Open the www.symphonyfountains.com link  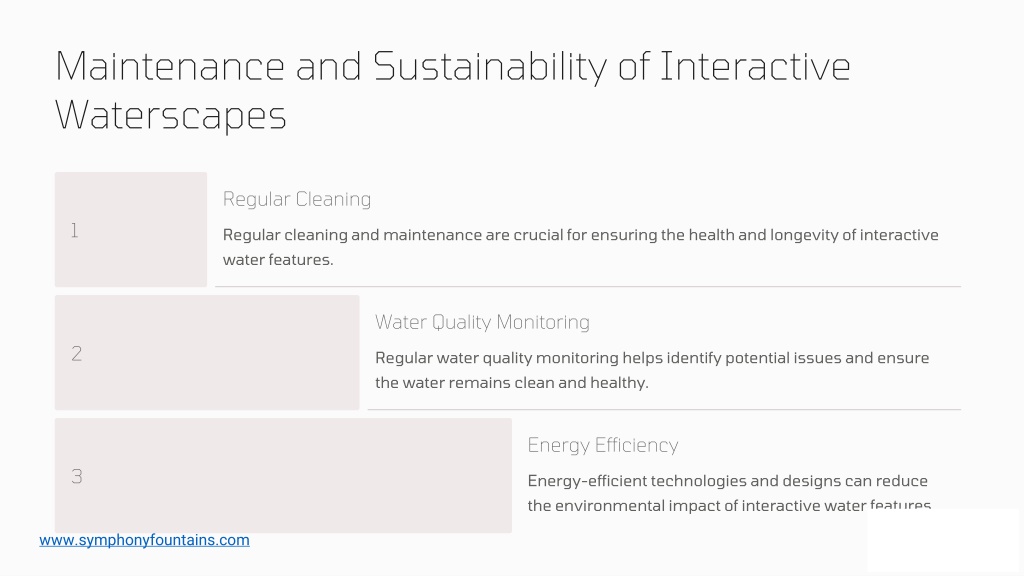[x=144, y=540]
